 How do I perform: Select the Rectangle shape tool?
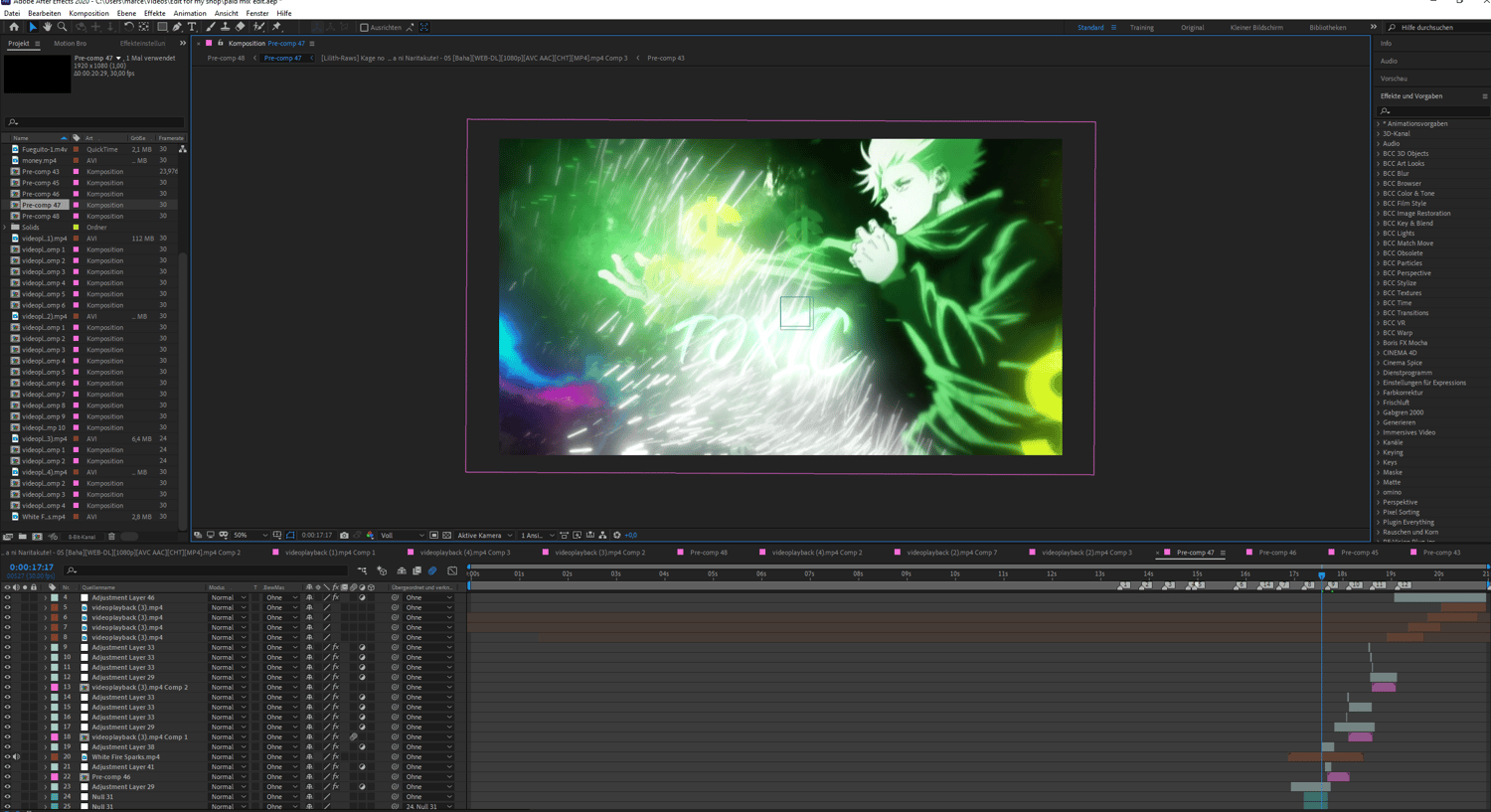pos(163,27)
